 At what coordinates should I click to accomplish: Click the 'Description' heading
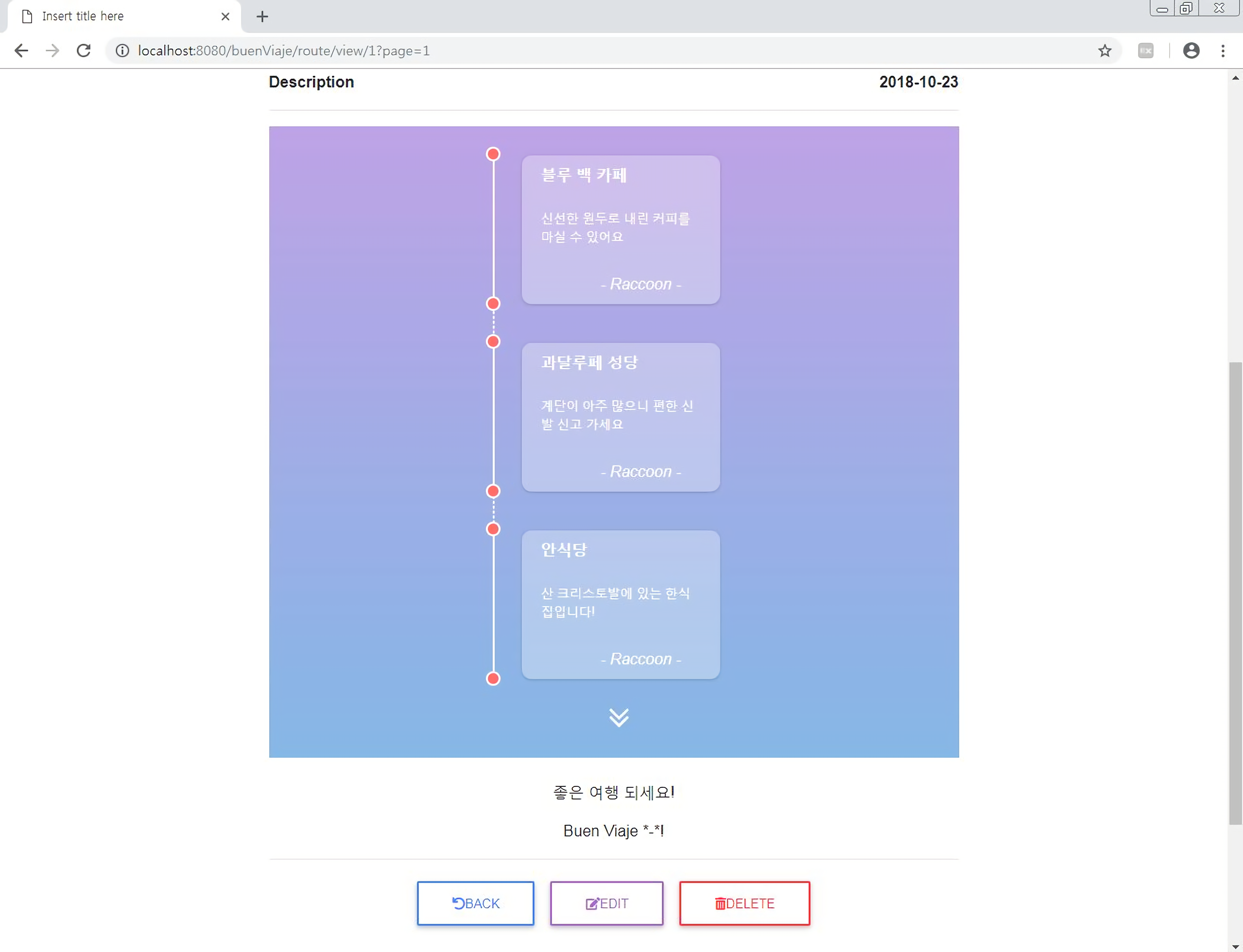pos(311,82)
